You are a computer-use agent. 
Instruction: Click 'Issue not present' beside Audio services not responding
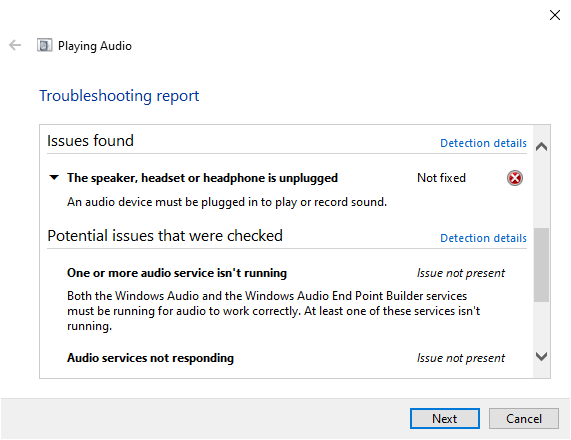click(461, 358)
